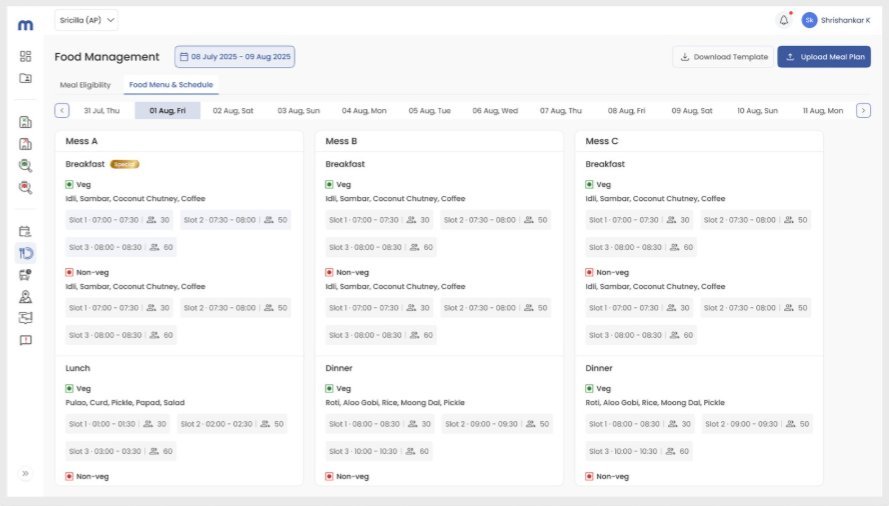The width and height of the screenshot is (889, 506).
Task: Click Upload Meal Plan button
Action: [824, 57]
